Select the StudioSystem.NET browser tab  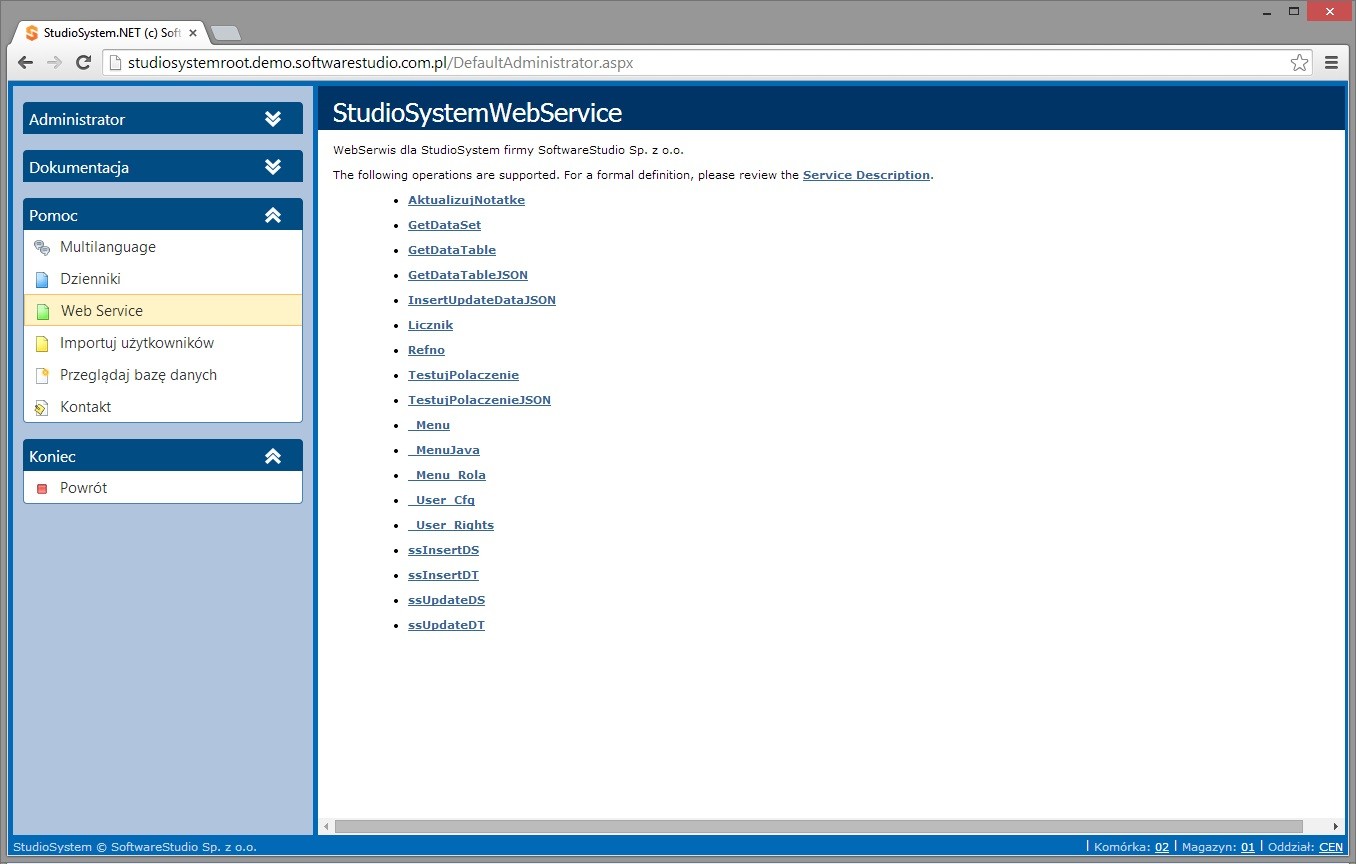112,33
